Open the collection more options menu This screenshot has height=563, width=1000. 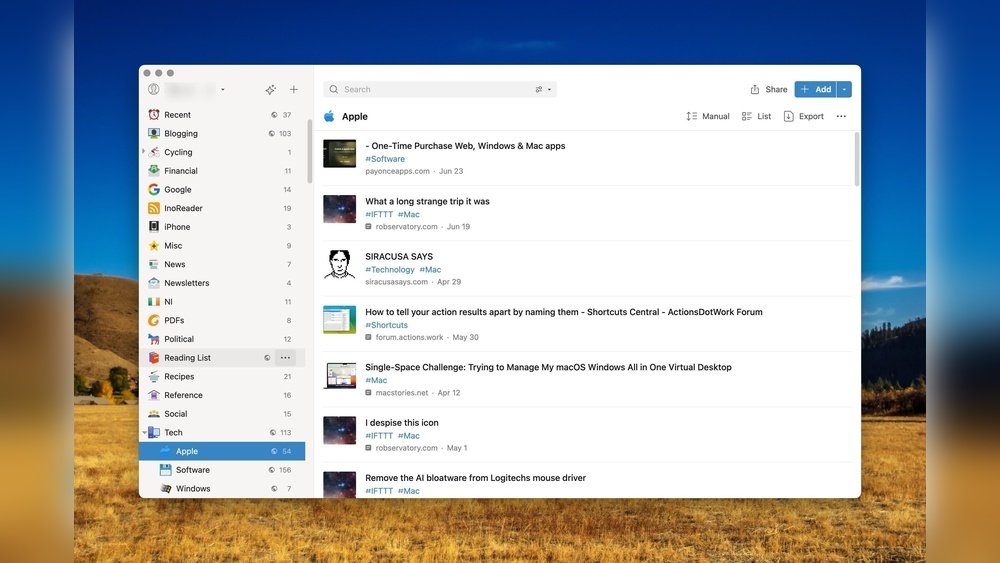click(x=841, y=116)
